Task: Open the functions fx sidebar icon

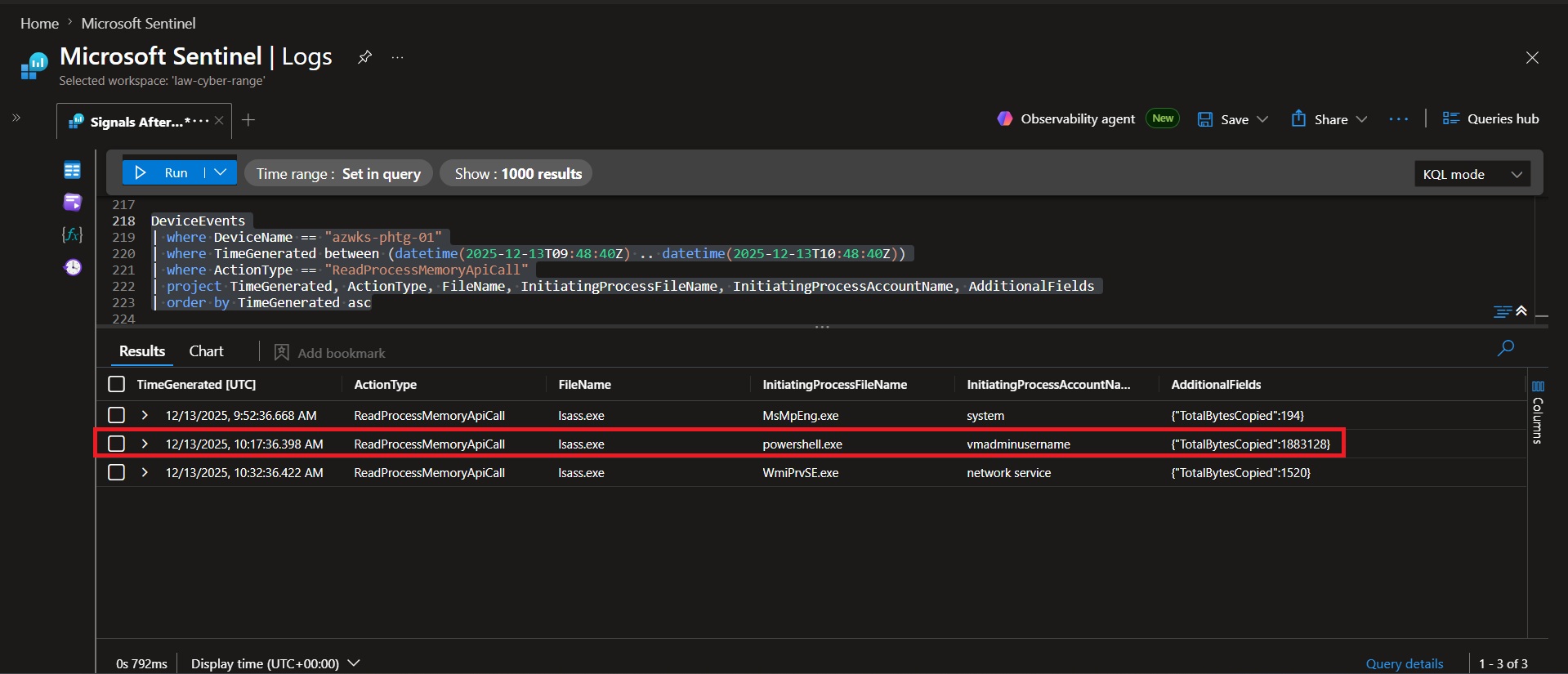Action: click(x=73, y=234)
